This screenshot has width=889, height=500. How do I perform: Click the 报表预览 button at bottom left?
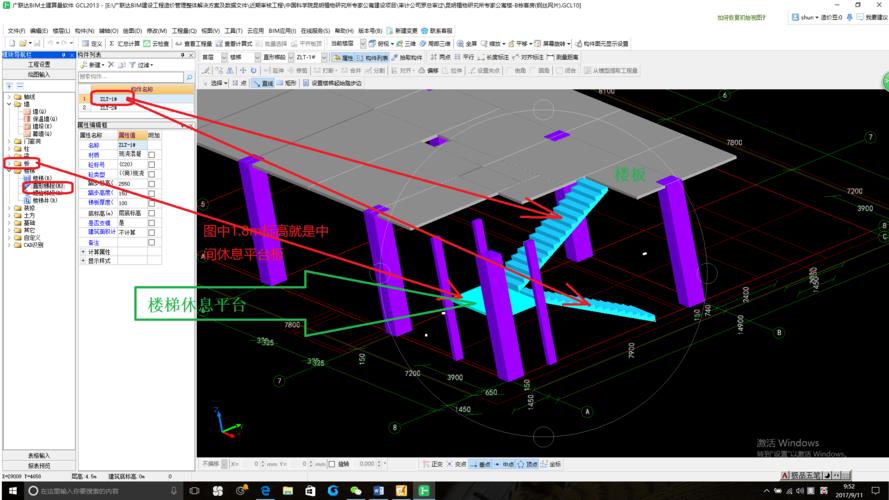pos(38,465)
